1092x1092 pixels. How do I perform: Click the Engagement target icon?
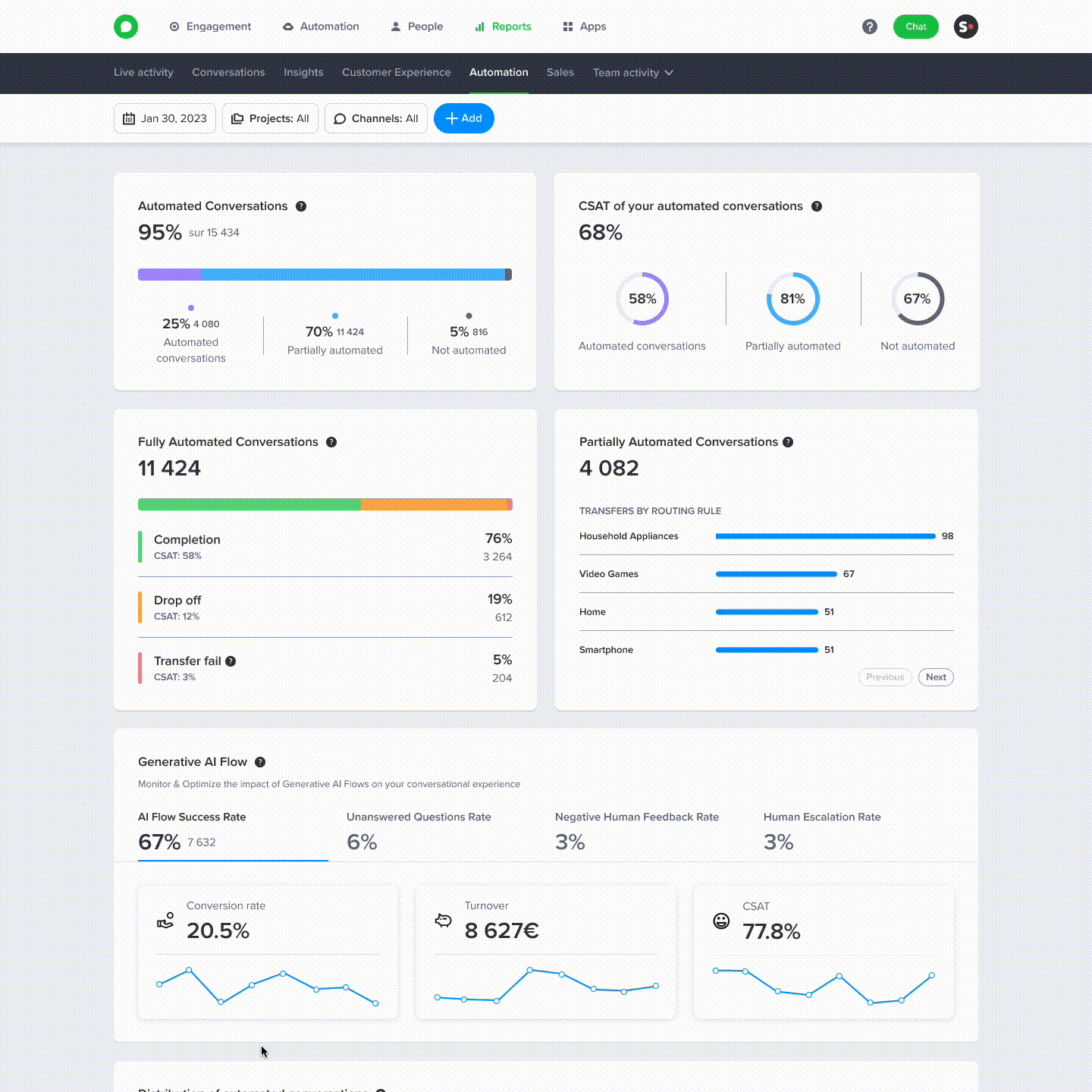click(174, 27)
